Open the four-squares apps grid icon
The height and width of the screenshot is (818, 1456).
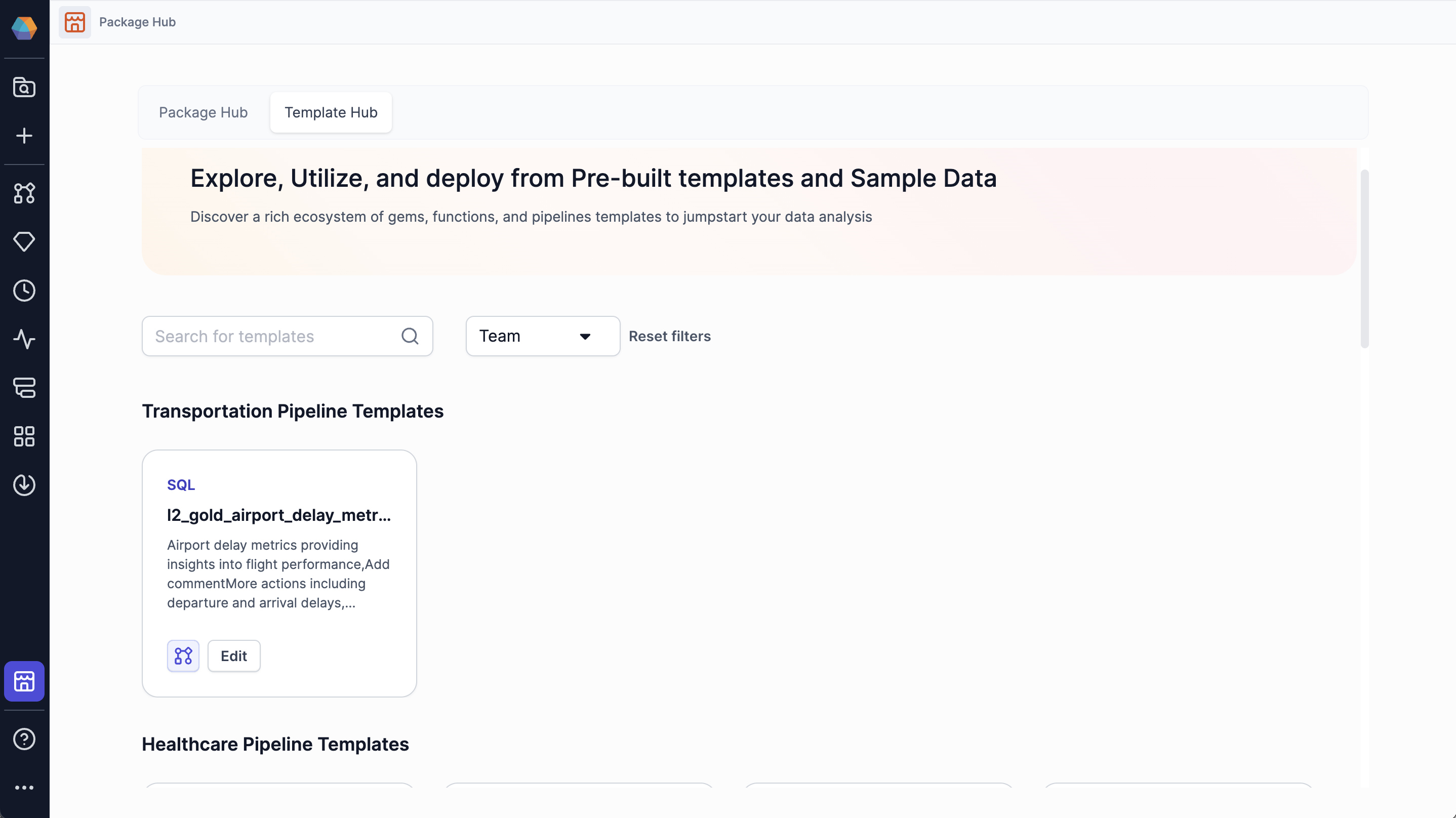24,436
